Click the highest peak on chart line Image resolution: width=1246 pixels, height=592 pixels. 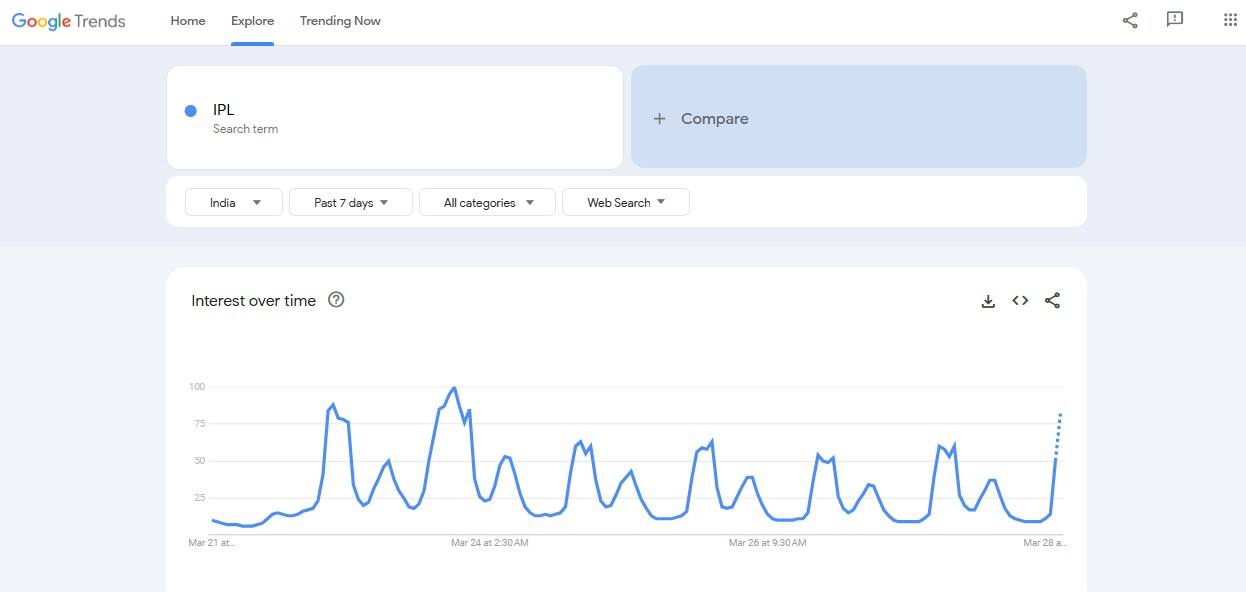tap(455, 388)
